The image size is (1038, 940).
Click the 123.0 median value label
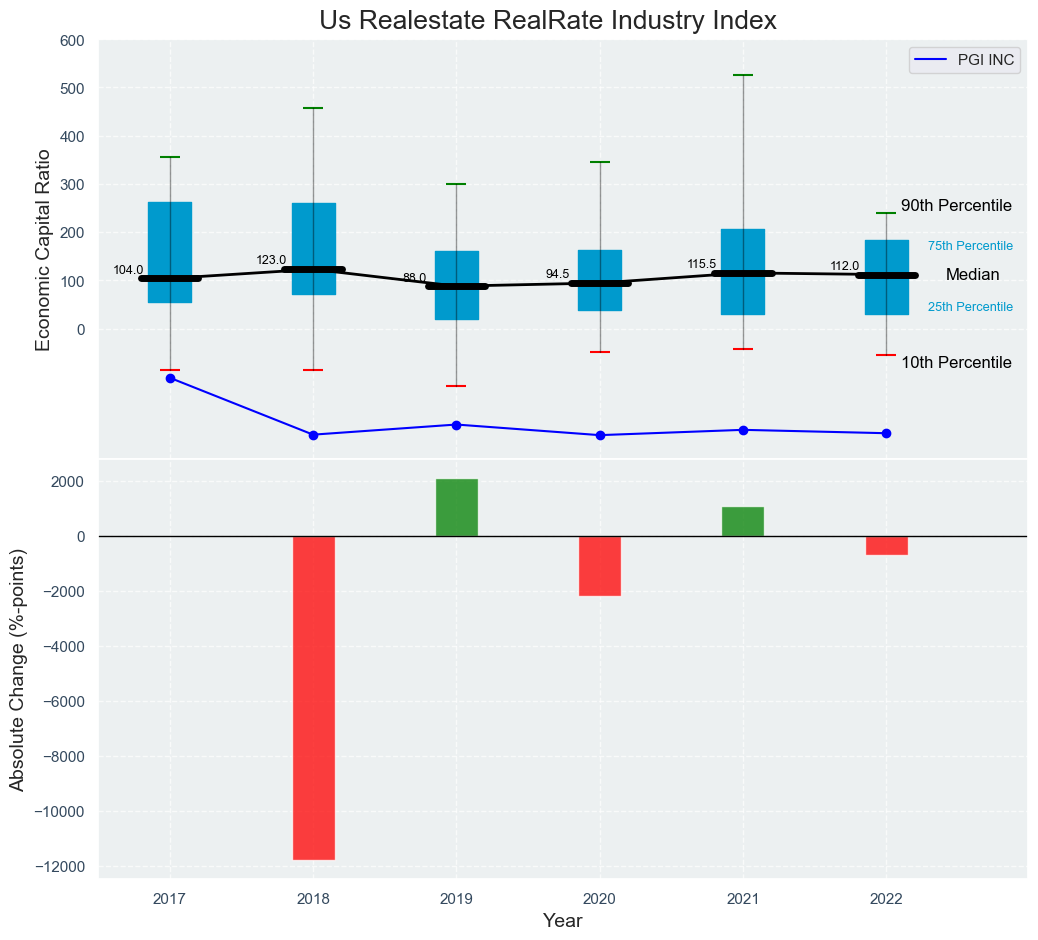(271, 260)
